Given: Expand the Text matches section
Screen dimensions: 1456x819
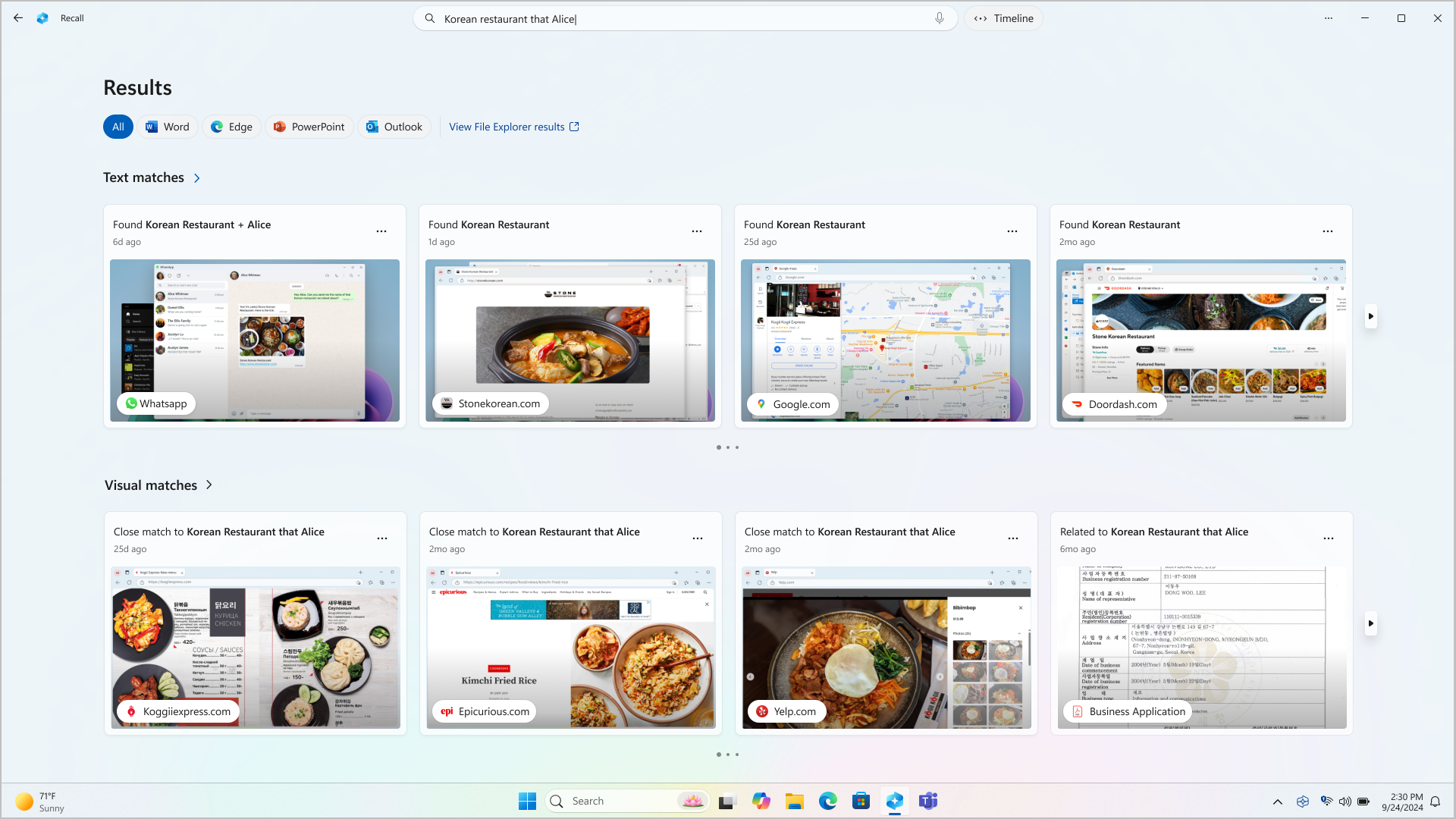Looking at the screenshot, I should 196,178.
